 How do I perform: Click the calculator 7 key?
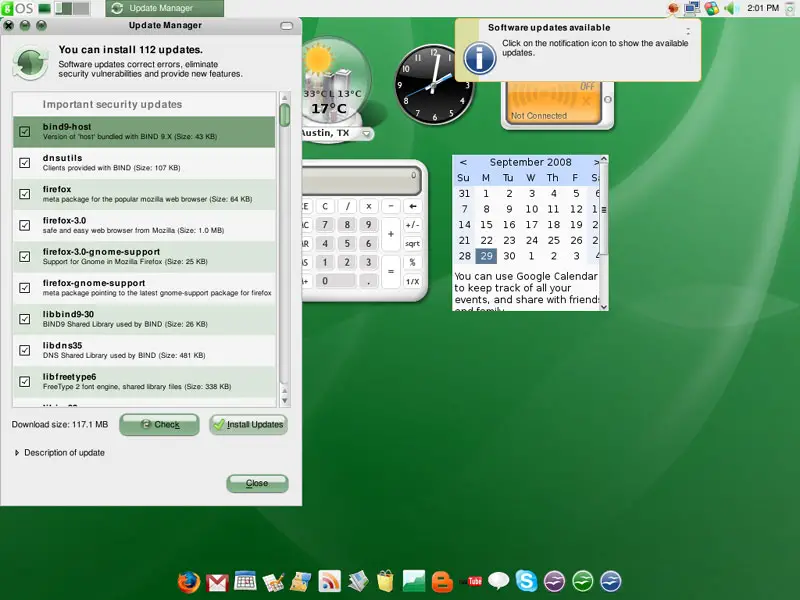coord(325,225)
